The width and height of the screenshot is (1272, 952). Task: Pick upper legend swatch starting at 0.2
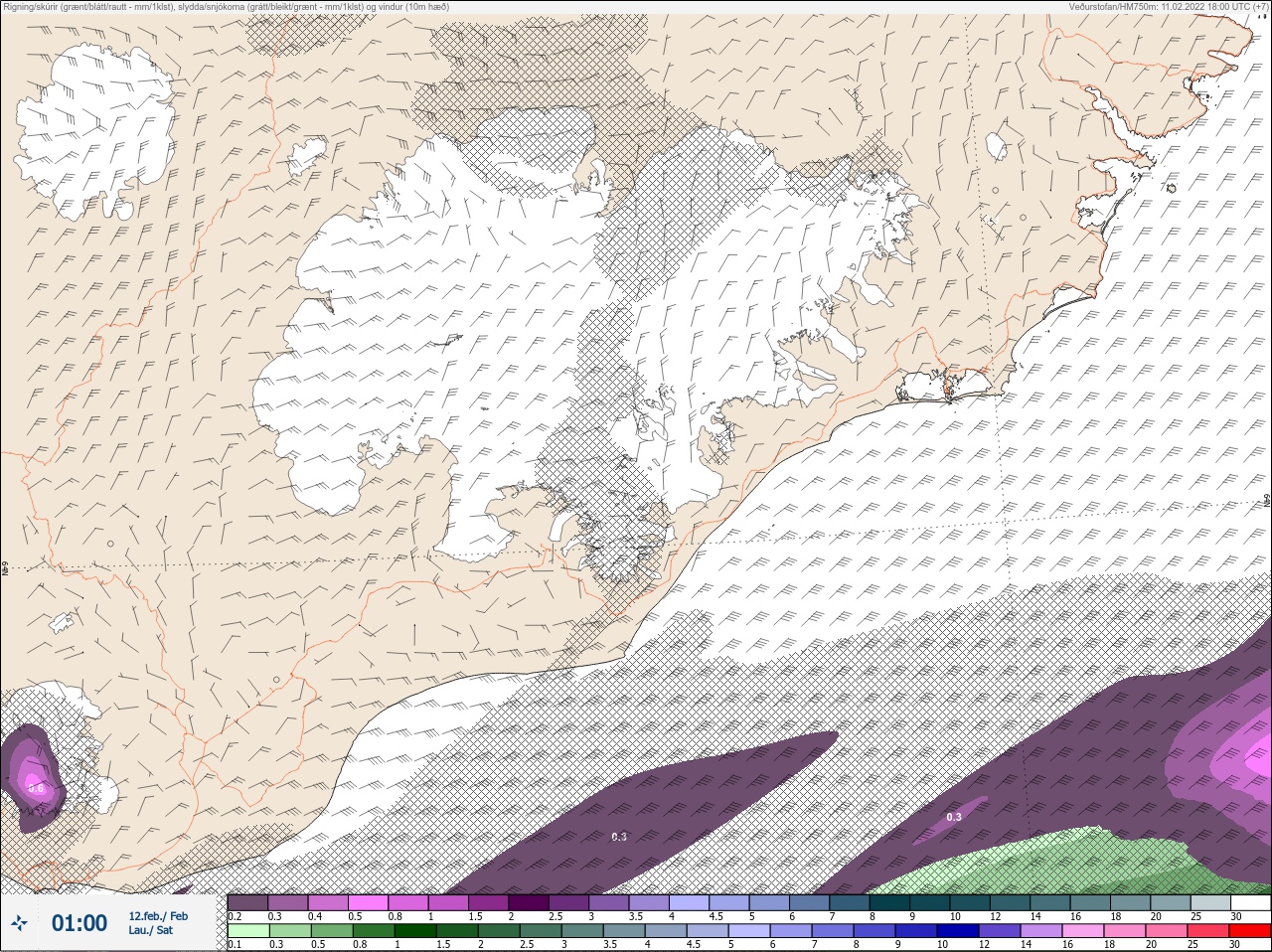[x=247, y=902]
